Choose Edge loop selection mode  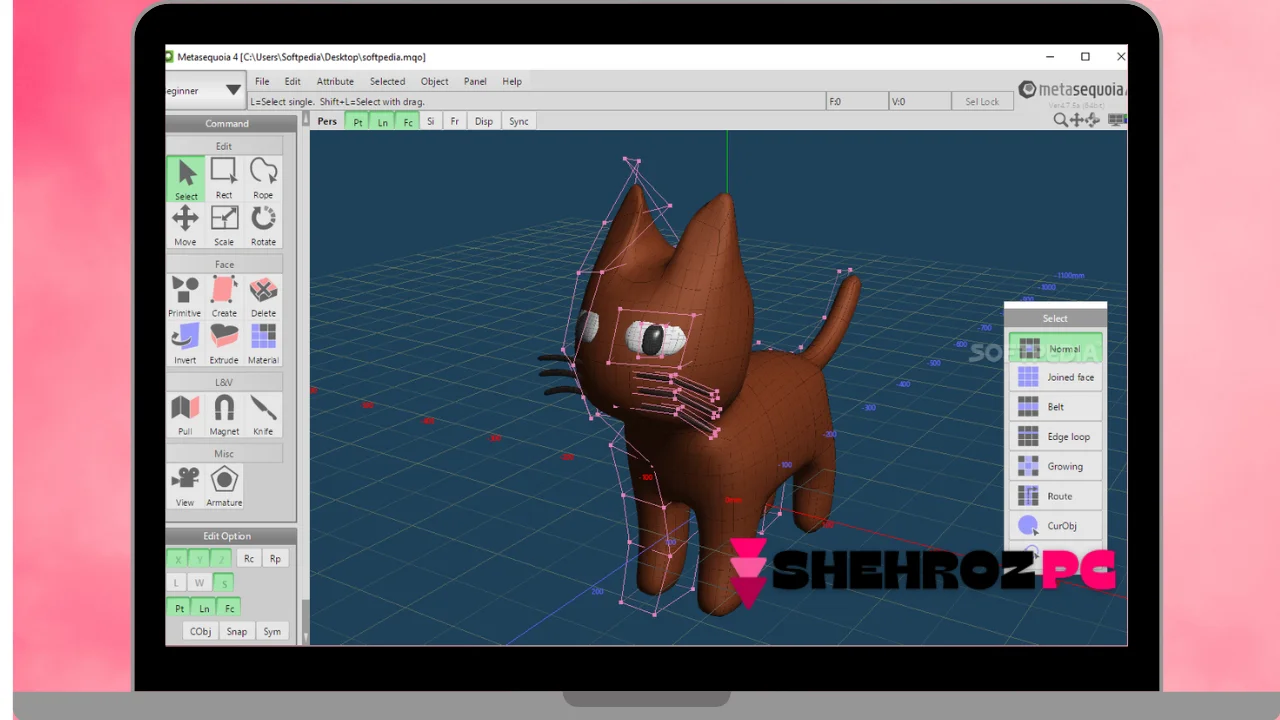coord(1055,436)
